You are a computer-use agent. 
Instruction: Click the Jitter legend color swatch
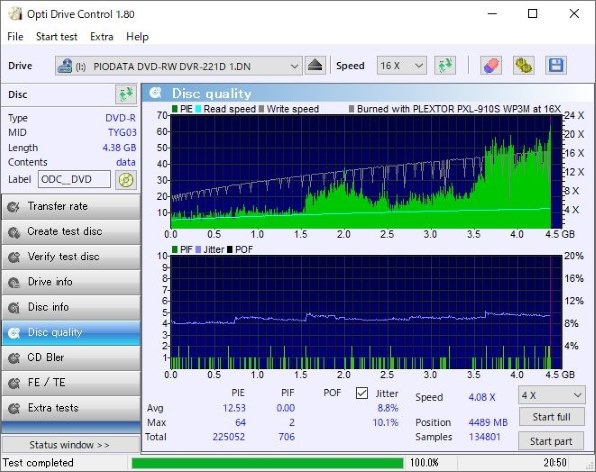point(198,250)
